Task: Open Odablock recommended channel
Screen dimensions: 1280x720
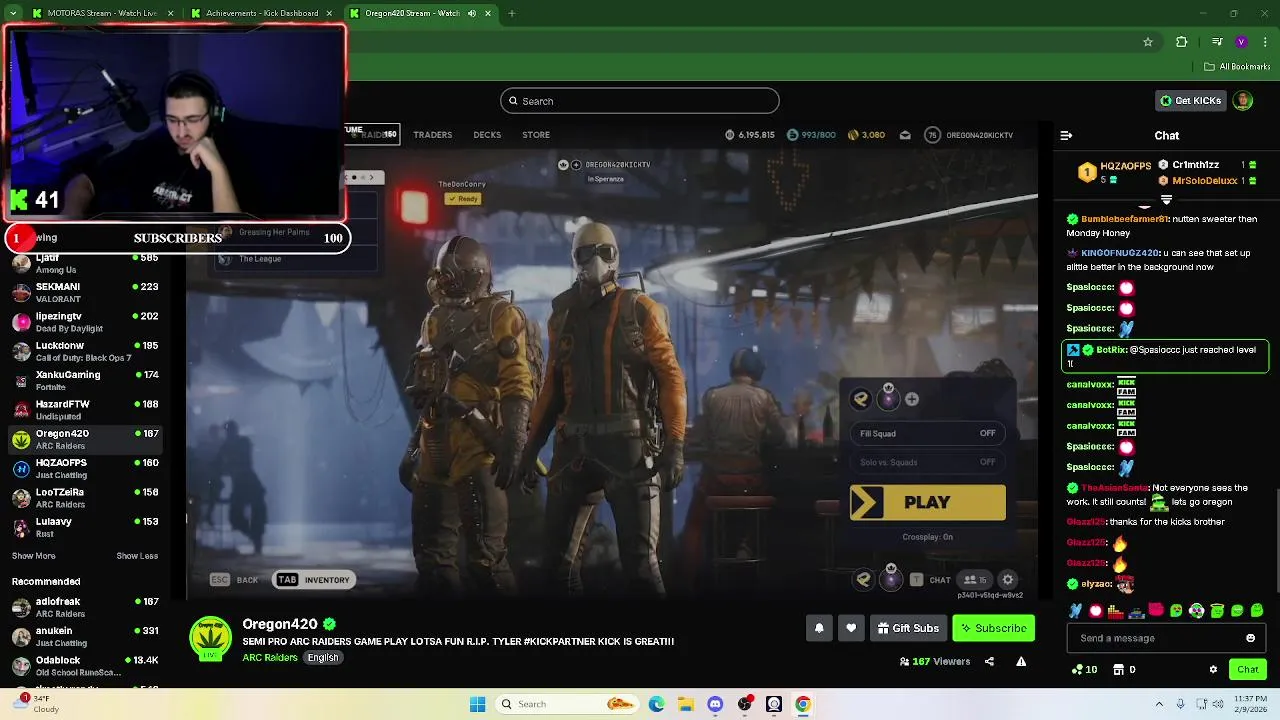Action: (85, 666)
